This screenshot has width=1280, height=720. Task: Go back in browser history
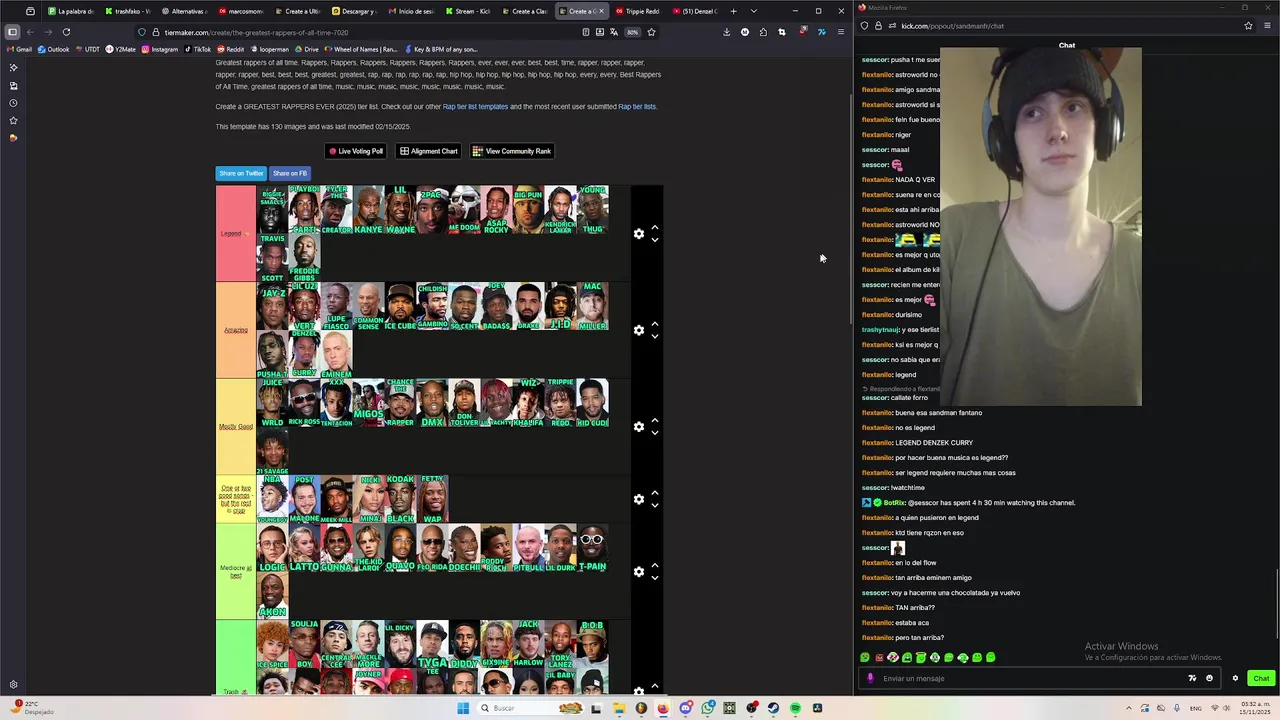(x=30, y=32)
